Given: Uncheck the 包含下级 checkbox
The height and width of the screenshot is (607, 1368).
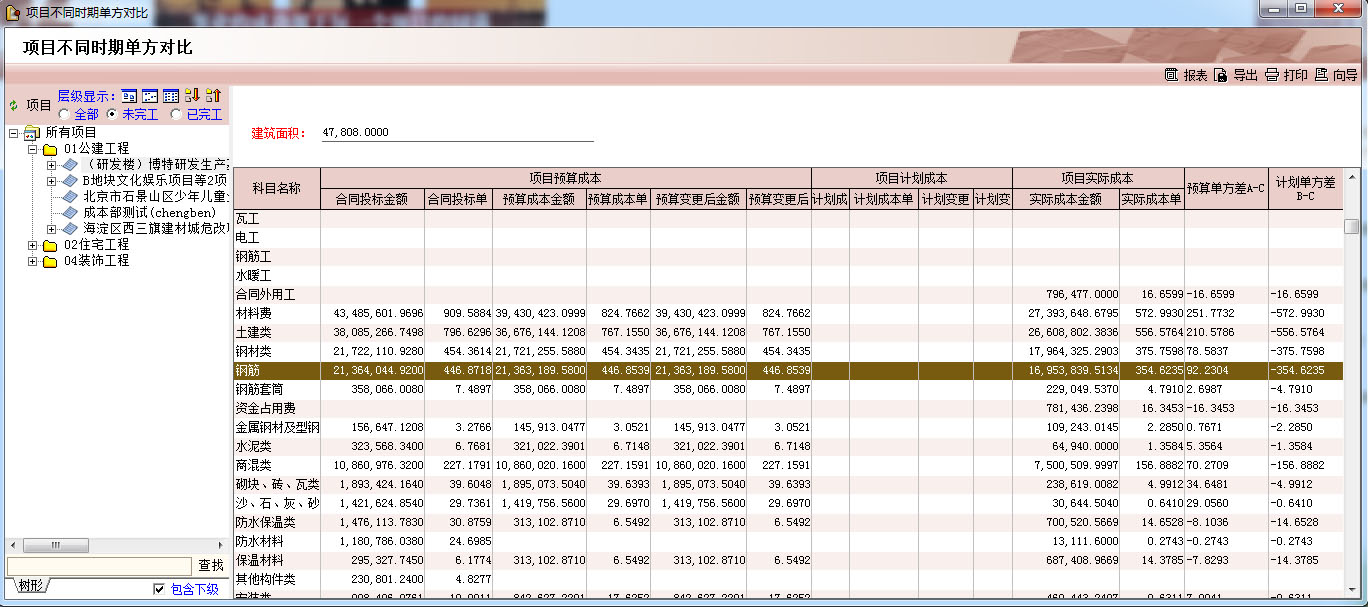Looking at the screenshot, I should click(x=159, y=589).
